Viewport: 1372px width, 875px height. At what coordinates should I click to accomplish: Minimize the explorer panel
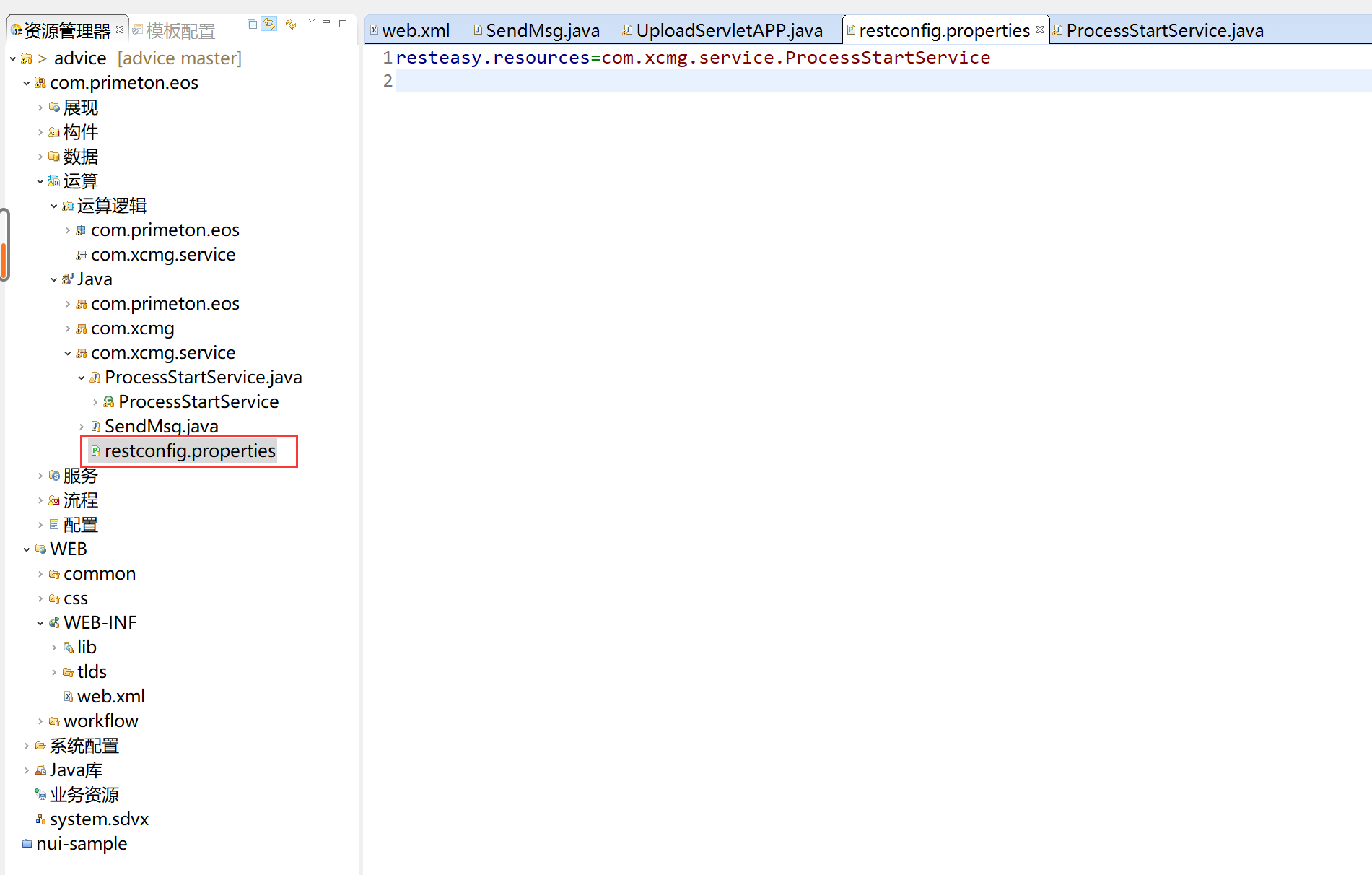click(x=326, y=22)
